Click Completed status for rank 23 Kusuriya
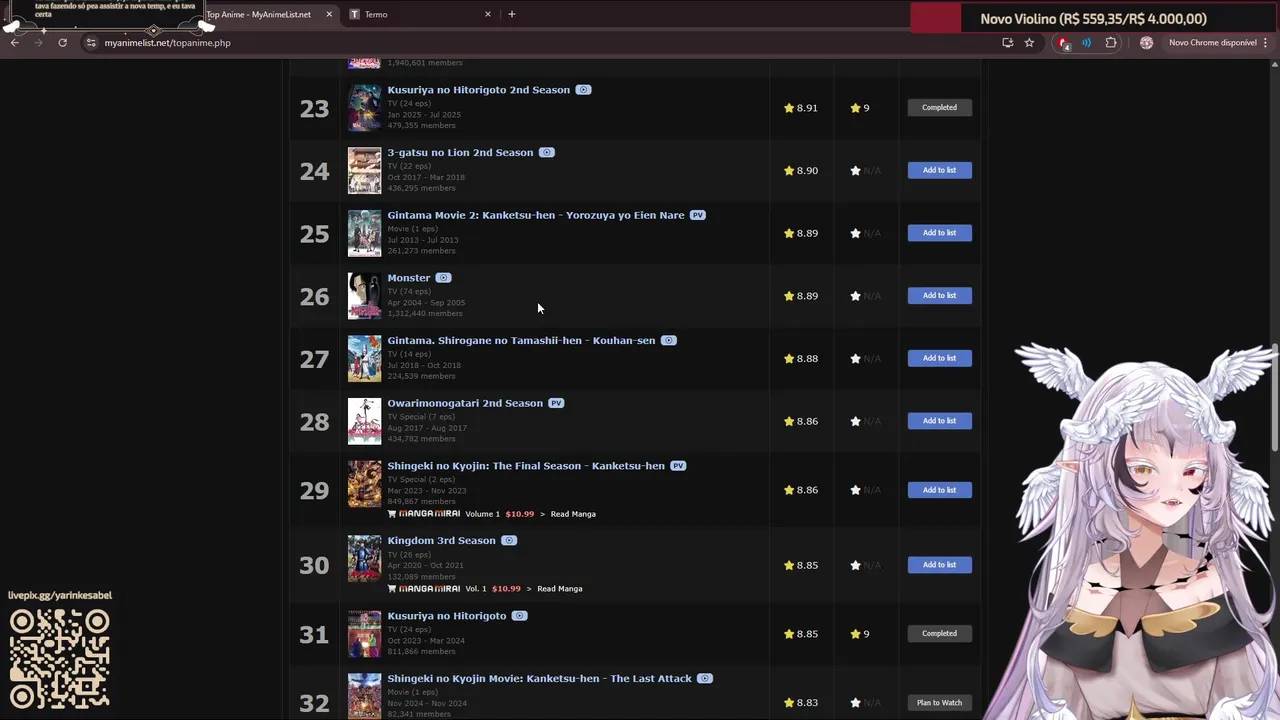Viewport: 1280px width, 720px height. 939,108
